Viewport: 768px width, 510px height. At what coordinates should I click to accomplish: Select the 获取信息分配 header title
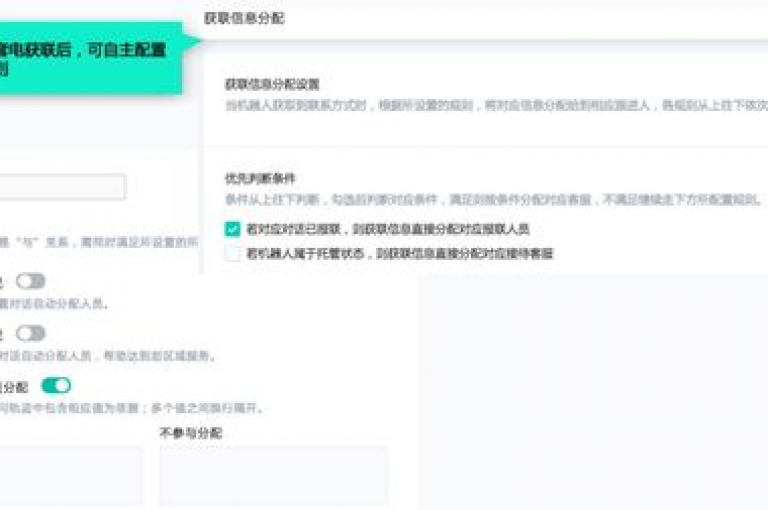click(x=244, y=19)
